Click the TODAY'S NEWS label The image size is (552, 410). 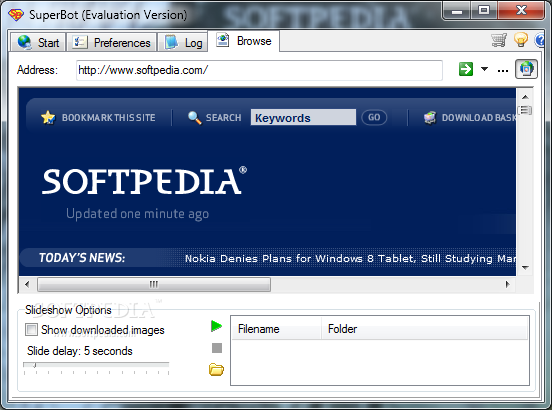pyautogui.click(x=82, y=258)
